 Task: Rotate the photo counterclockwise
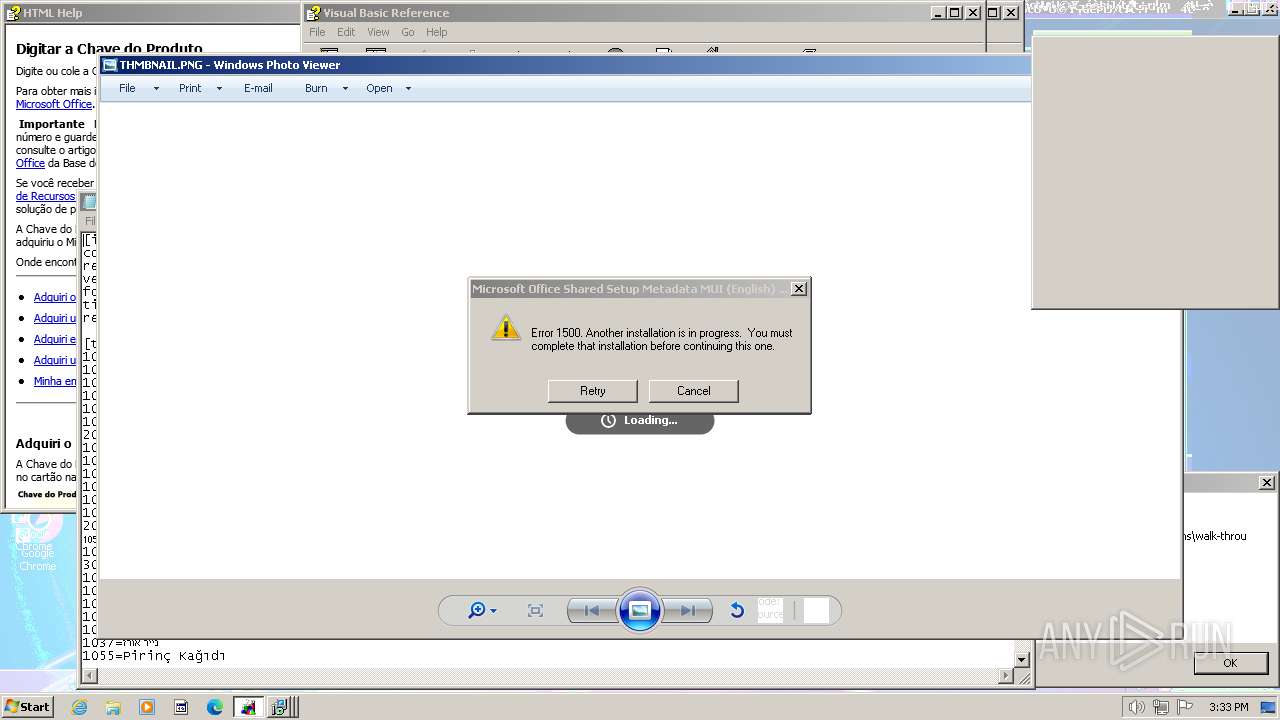737,610
